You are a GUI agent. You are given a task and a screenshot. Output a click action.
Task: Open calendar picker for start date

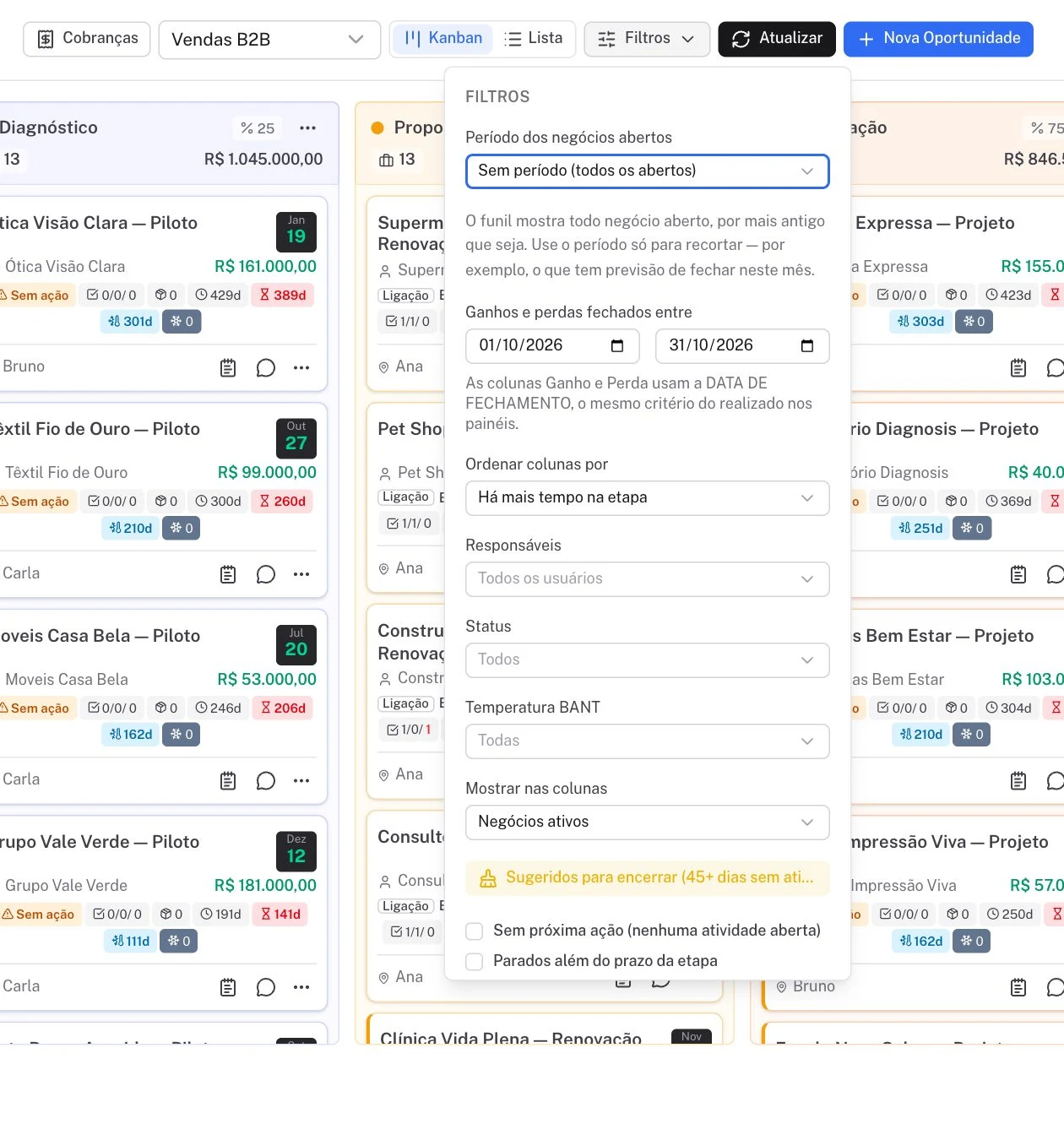[x=617, y=346]
